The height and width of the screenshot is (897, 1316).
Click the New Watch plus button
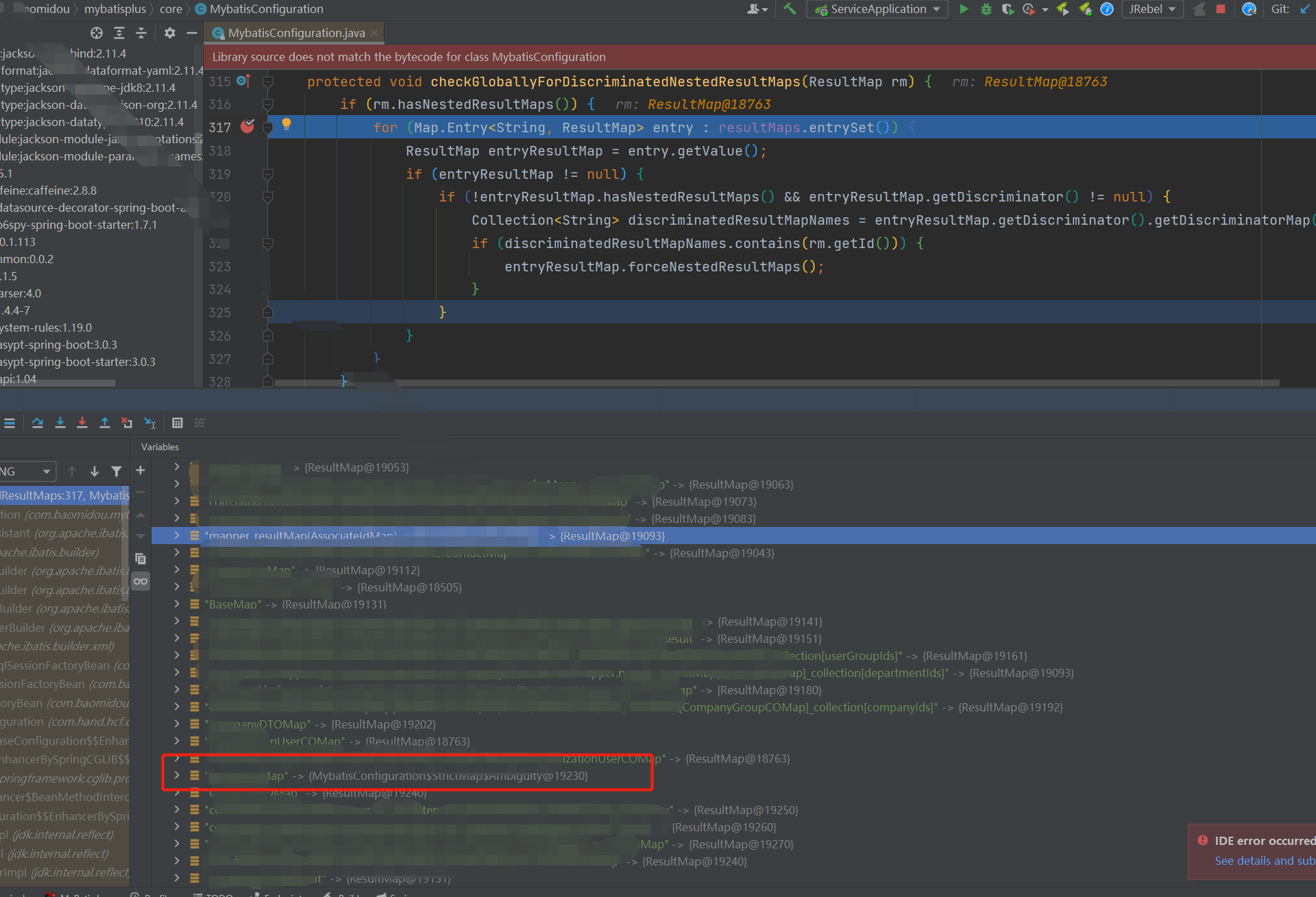click(x=141, y=470)
